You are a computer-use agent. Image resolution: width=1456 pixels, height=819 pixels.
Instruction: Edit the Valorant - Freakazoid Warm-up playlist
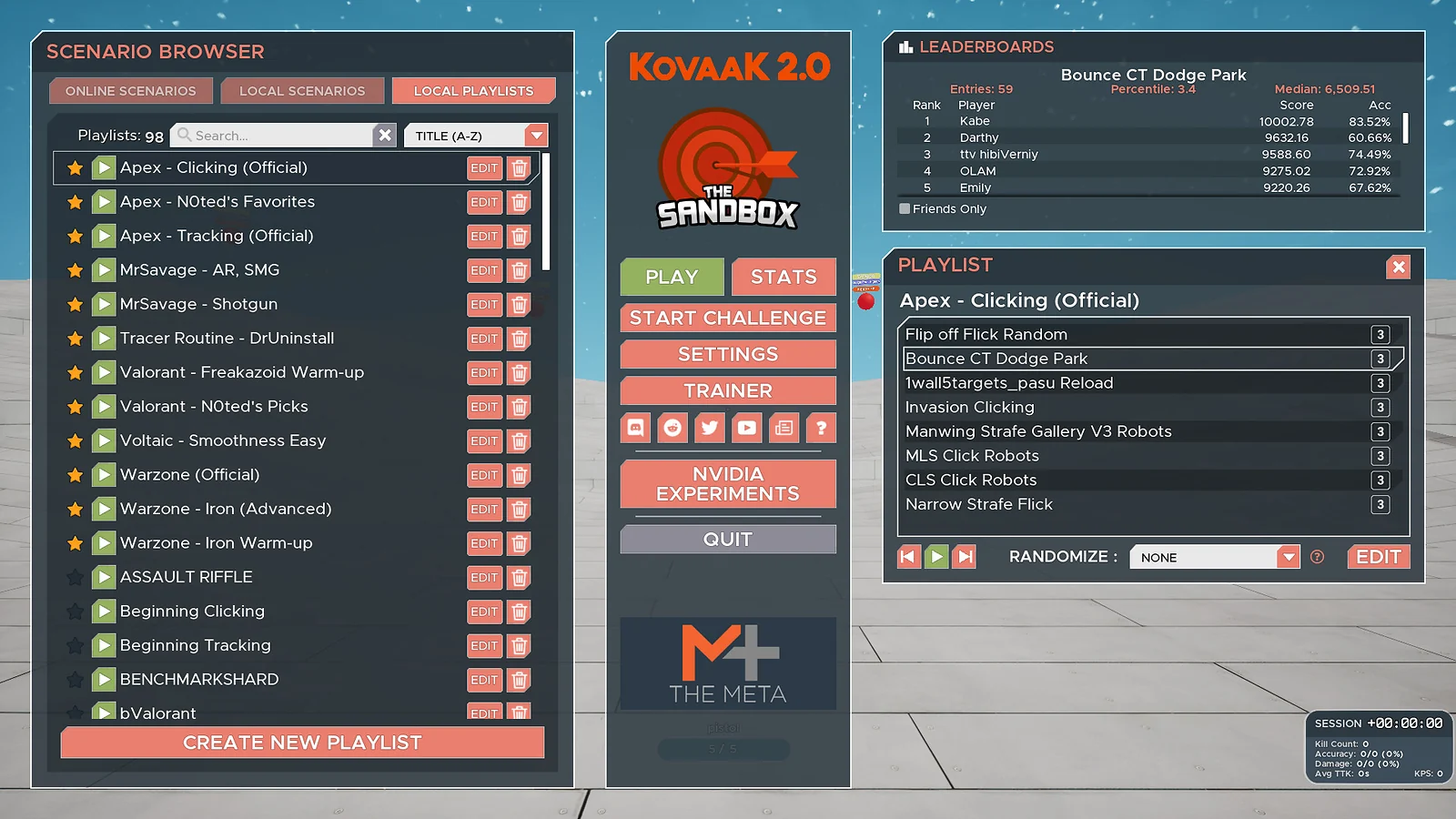(484, 372)
